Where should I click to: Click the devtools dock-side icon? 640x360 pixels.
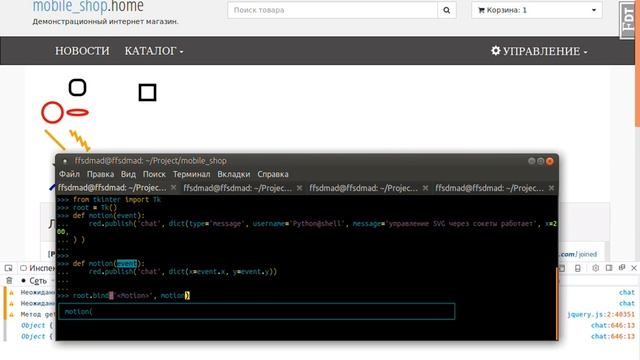pos(609,268)
